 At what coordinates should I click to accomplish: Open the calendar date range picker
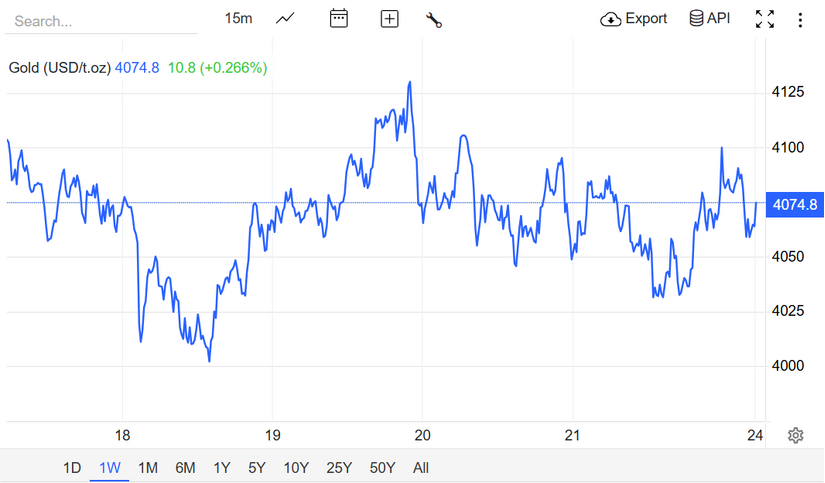[339, 19]
